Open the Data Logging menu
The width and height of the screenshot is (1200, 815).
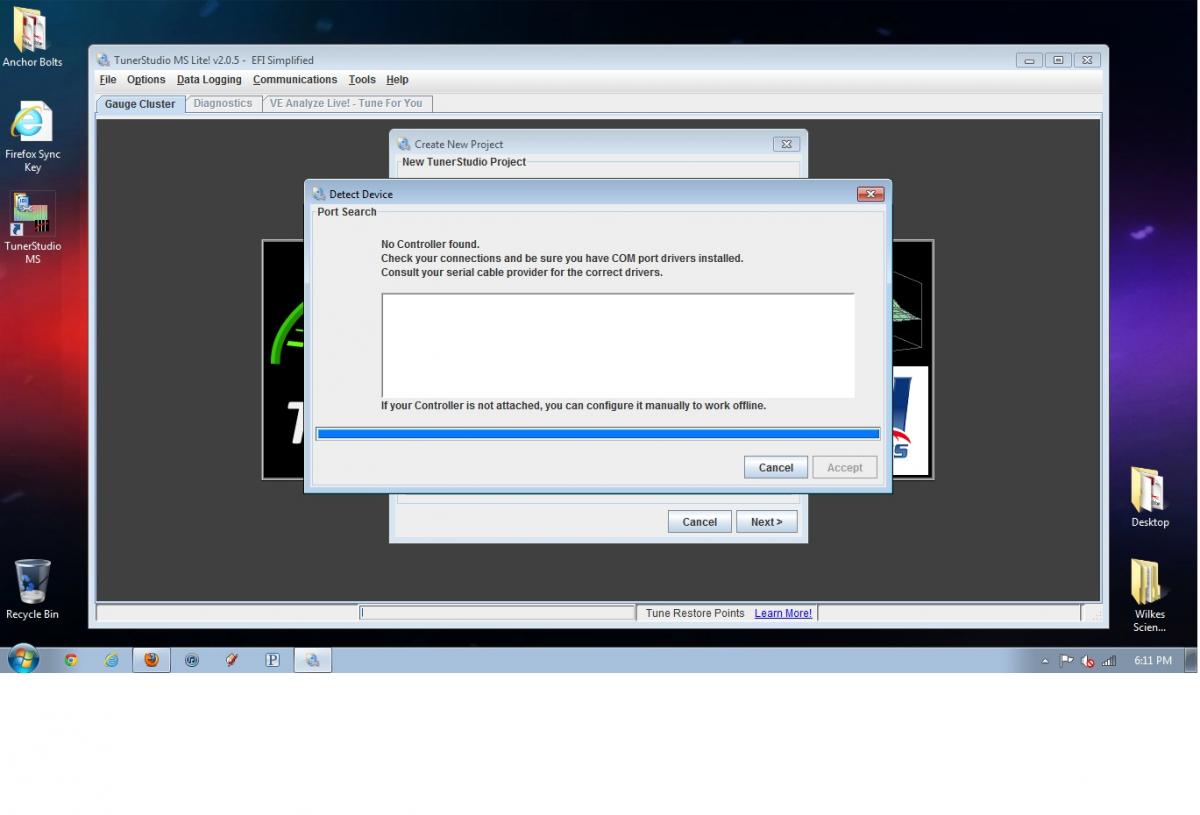209,80
